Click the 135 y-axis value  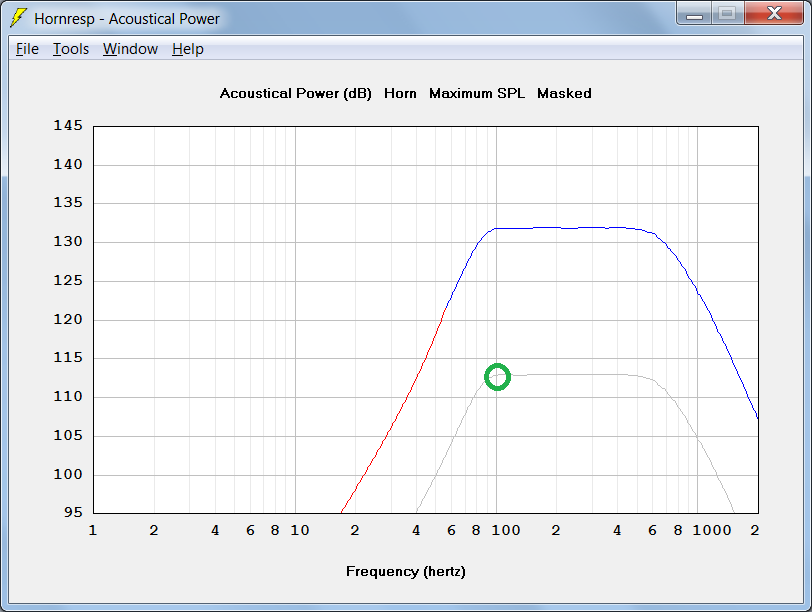coord(68,202)
